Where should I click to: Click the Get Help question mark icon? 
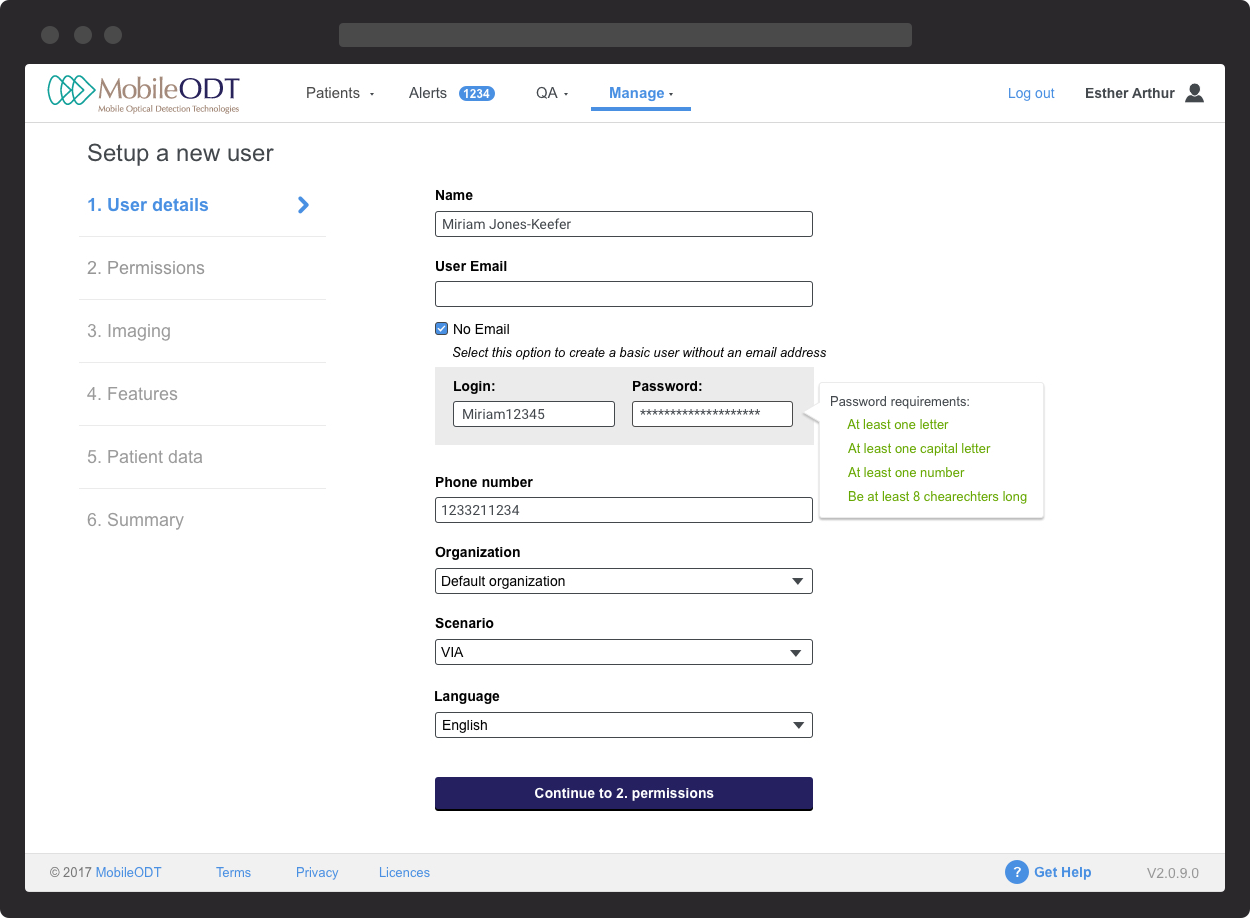point(1016,872)
